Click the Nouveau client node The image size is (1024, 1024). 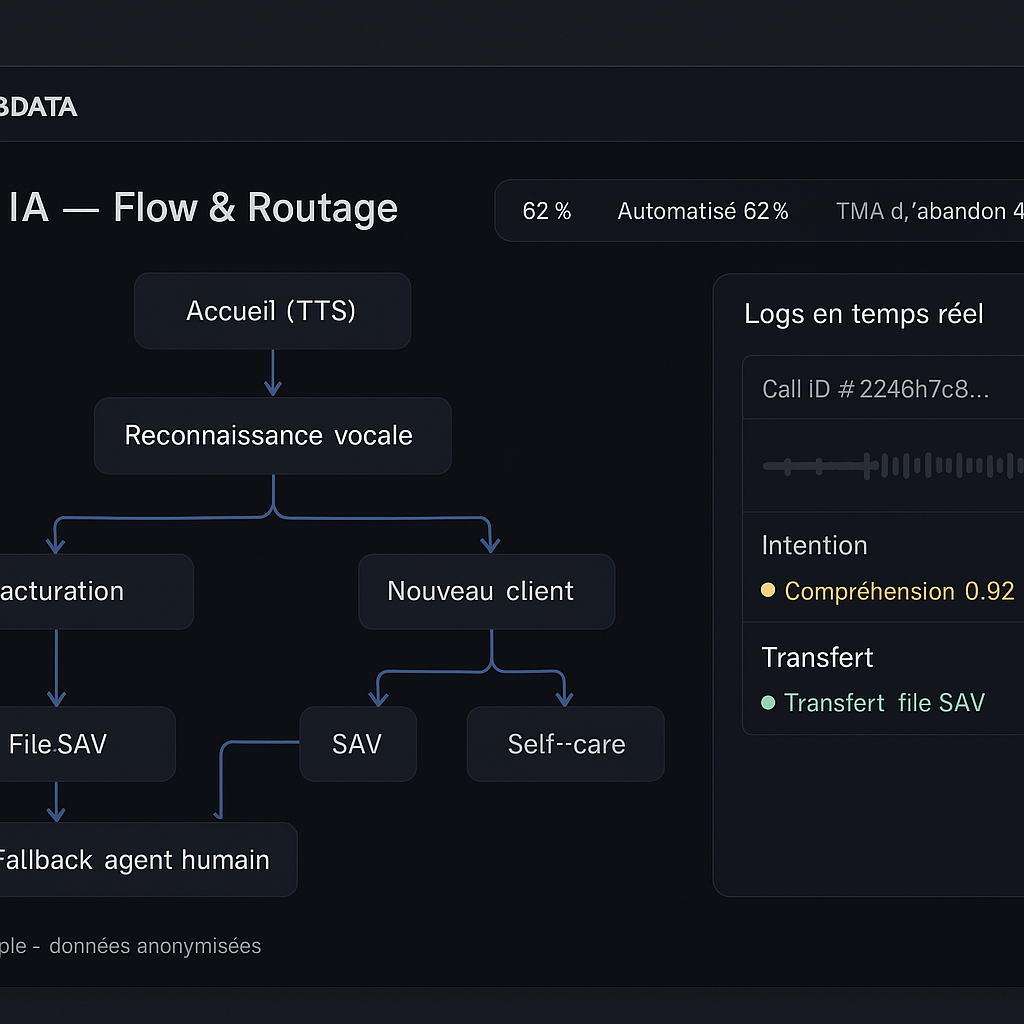(x=486, y=591)
